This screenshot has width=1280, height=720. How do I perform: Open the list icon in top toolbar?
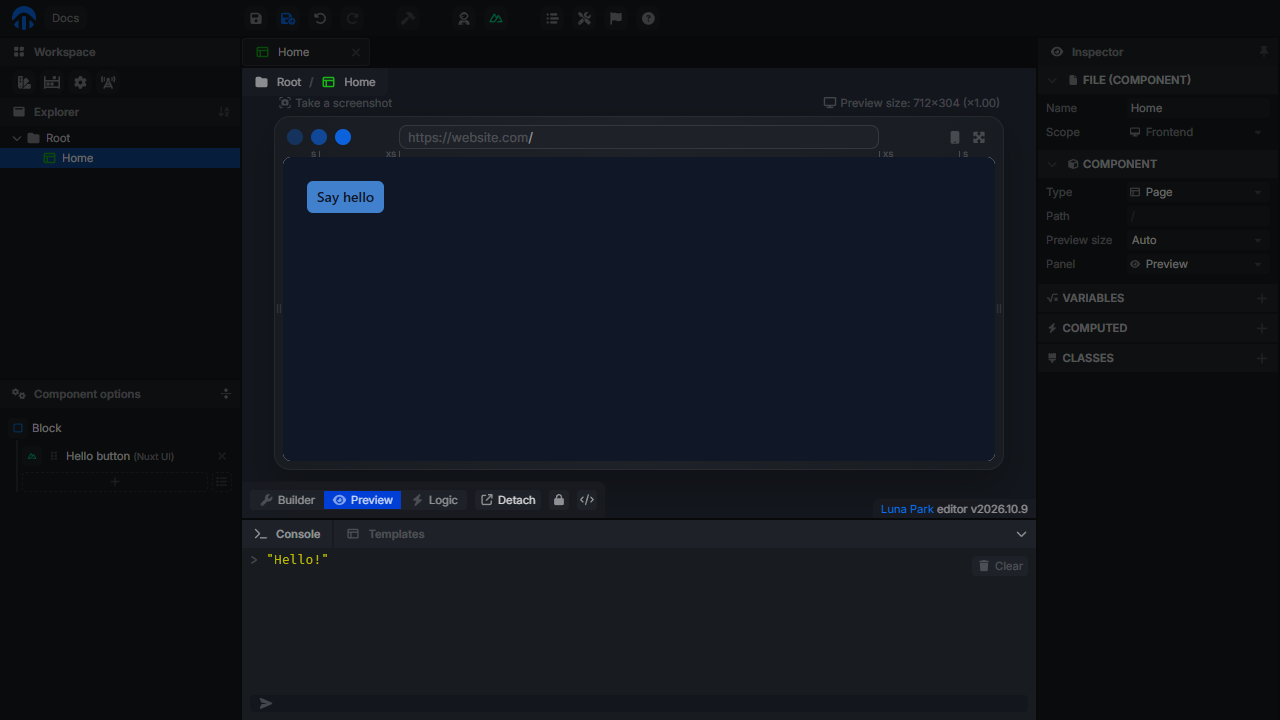(552, 18)
